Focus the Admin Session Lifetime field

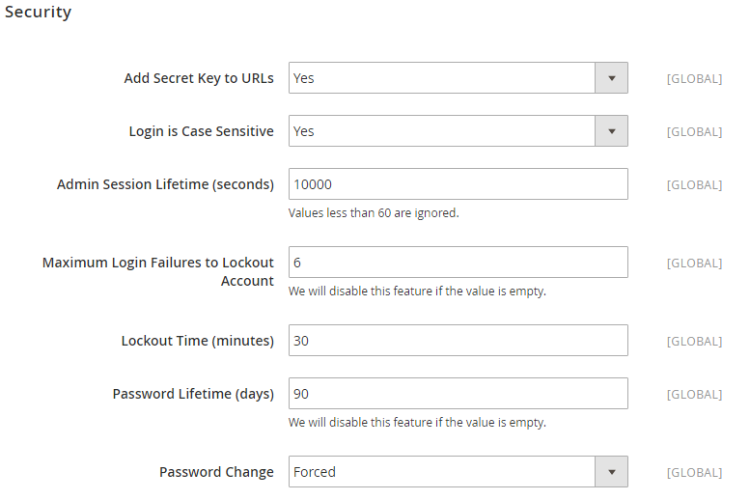click(458, 184)
